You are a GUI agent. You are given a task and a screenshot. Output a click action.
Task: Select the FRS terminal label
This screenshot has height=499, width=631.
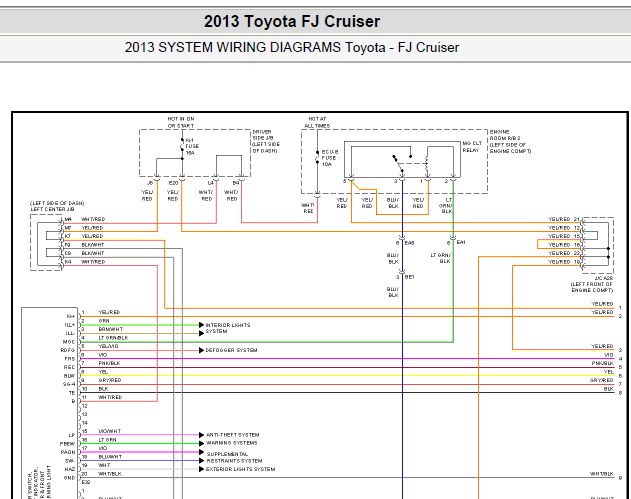(70, 359)
